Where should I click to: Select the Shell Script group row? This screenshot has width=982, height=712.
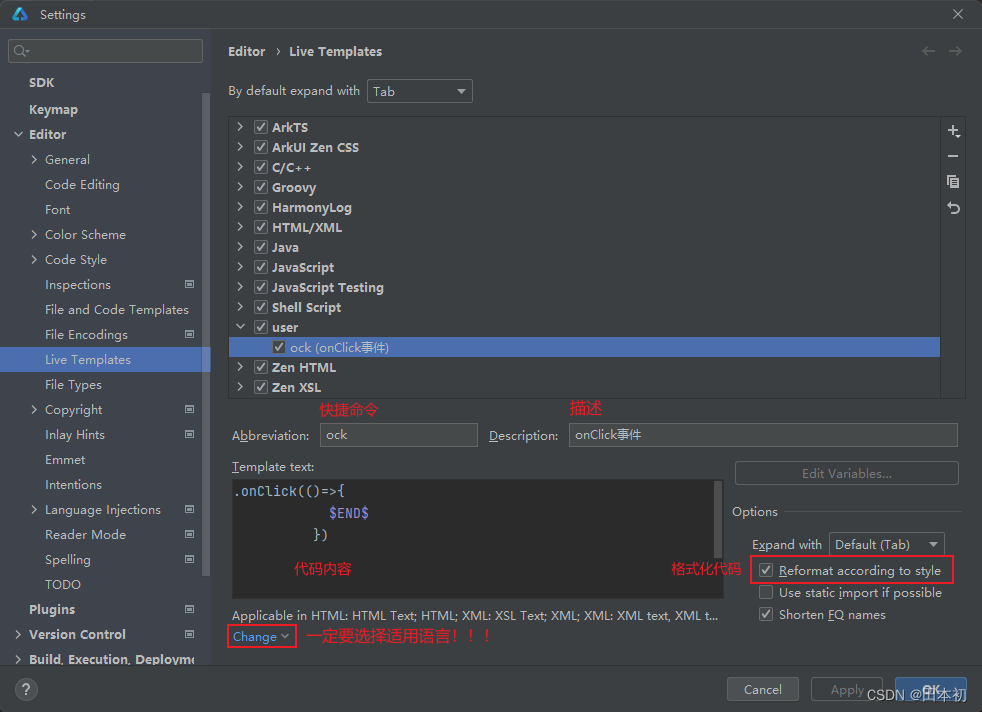(584, 307)
